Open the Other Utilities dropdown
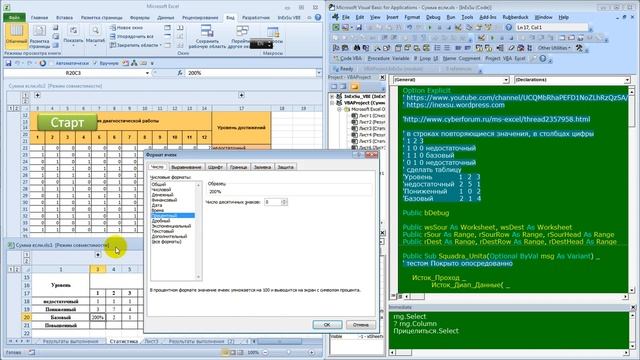Image resolution: width=640 pixels, height=360 pixels. [554, 48]
